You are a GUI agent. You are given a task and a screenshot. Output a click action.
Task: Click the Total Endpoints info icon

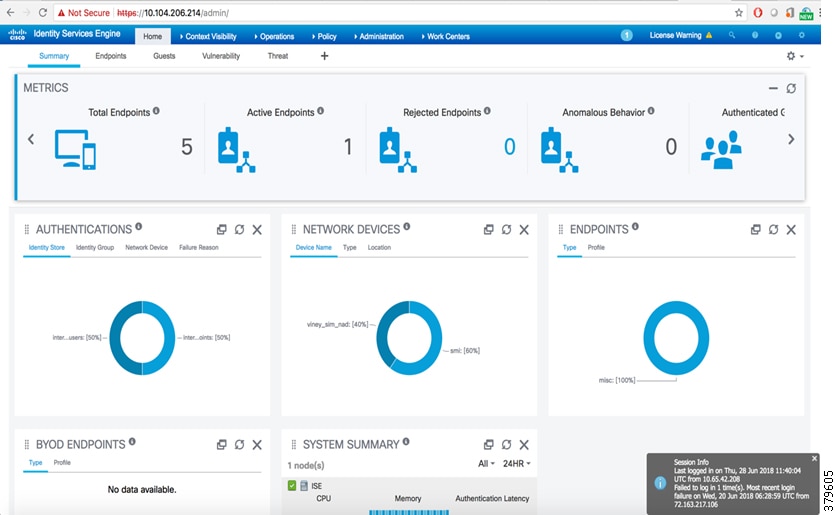(x=156, y=111)
